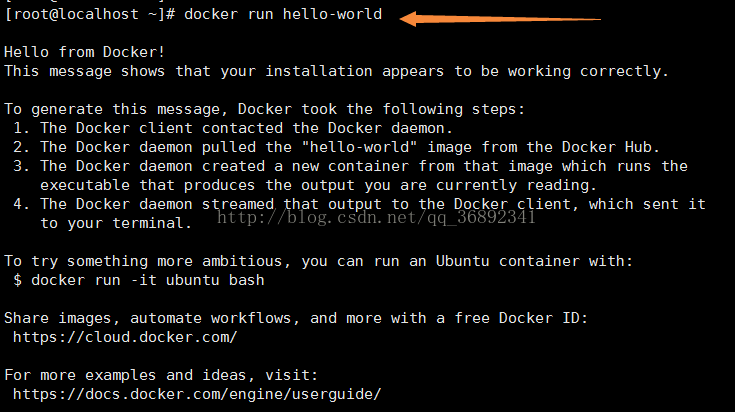Image resolution: width=735 pixels, height=412 pixels.
Task: Click step 3 'The Docker daemon created' line
Action: coord(350,166)
